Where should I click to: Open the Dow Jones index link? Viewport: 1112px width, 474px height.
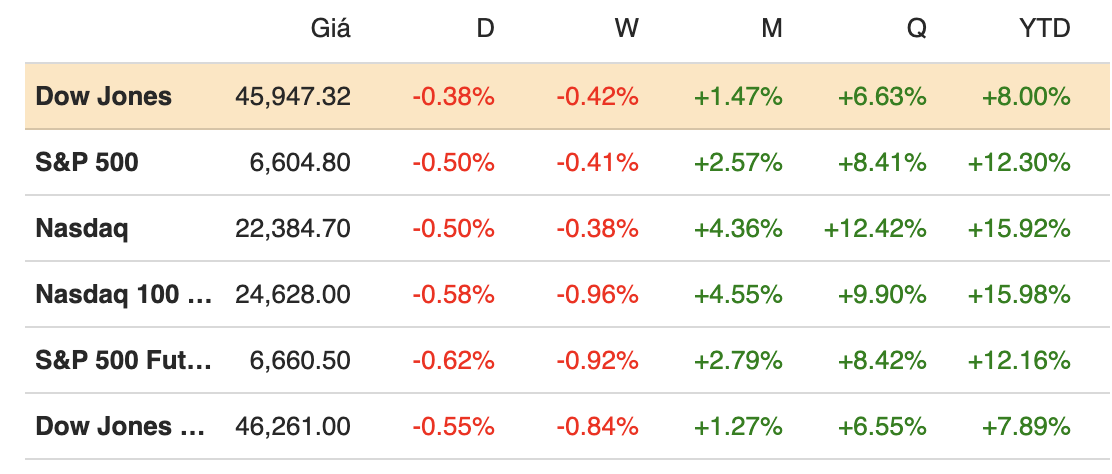point(104,96)
